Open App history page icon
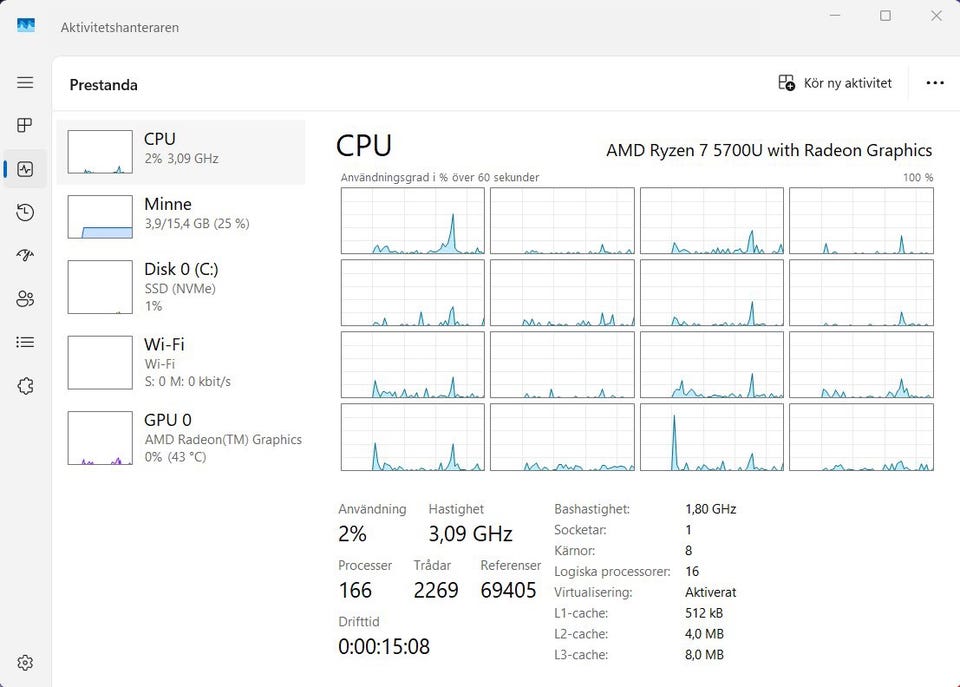The width and height of the screenshot is (960, 687). click(25, 212)
